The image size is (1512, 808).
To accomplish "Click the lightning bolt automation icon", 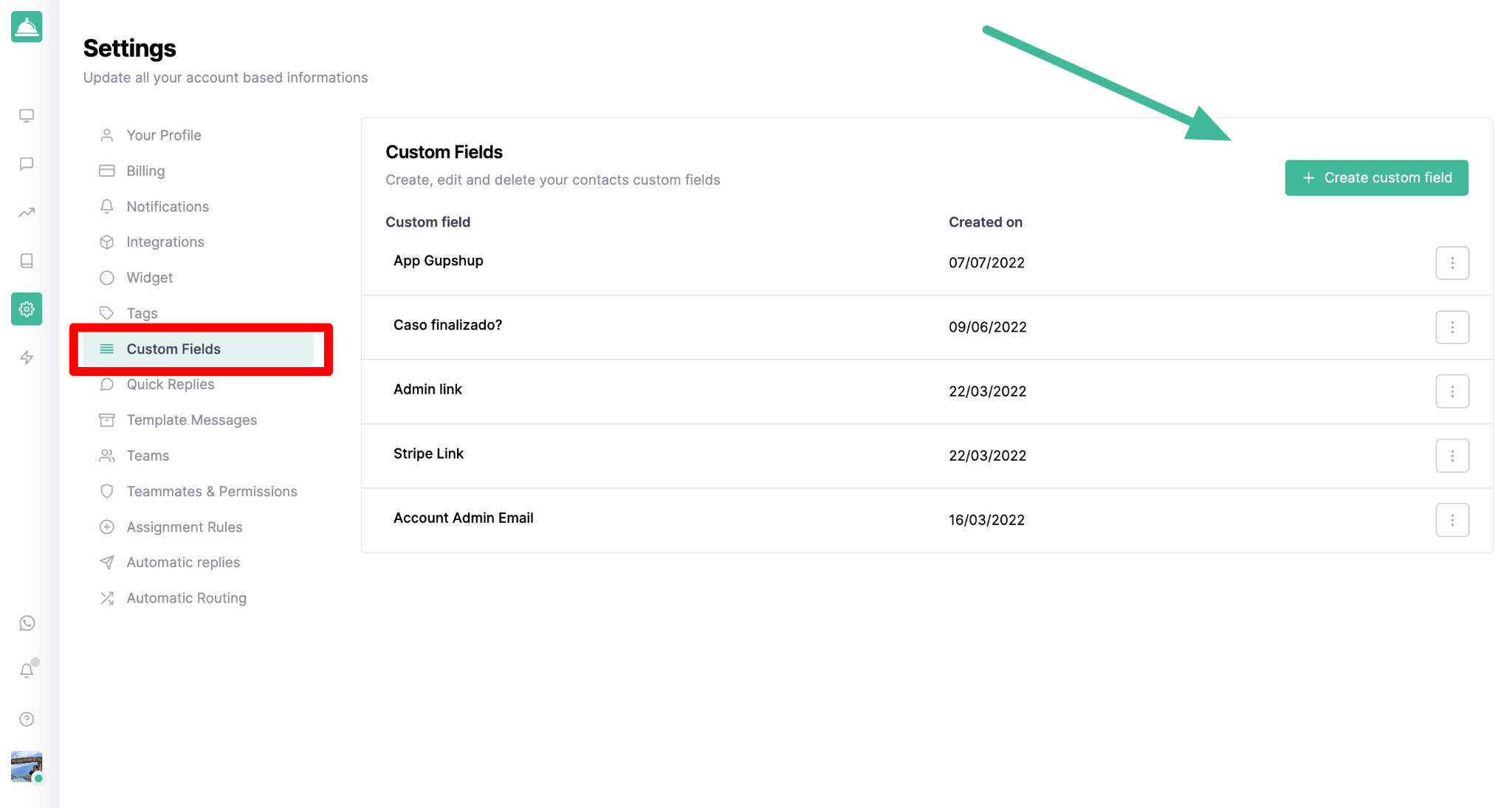I will [27, 357].
